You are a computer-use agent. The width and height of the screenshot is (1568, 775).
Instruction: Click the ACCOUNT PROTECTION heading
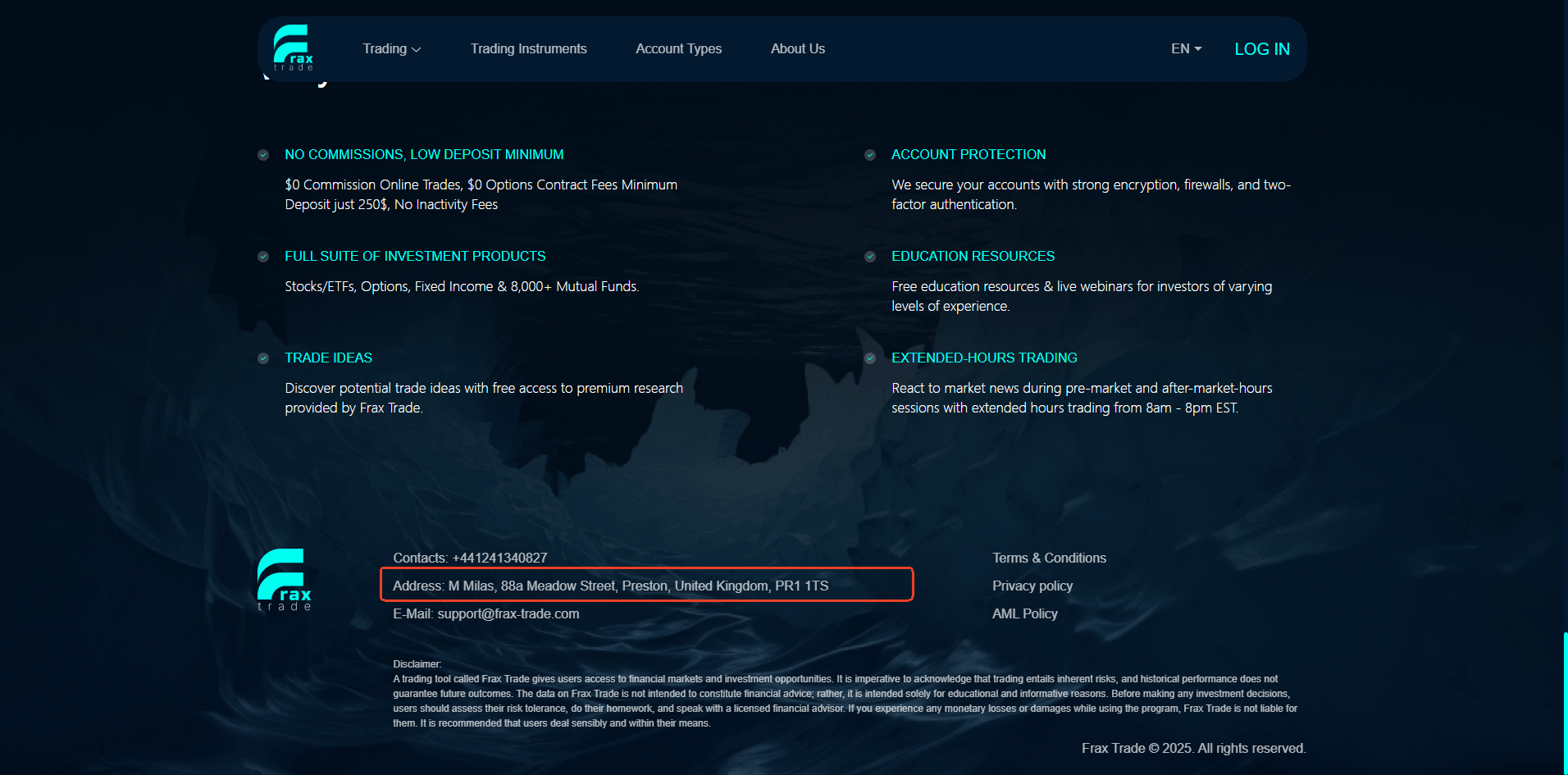[x=969, y=154]
